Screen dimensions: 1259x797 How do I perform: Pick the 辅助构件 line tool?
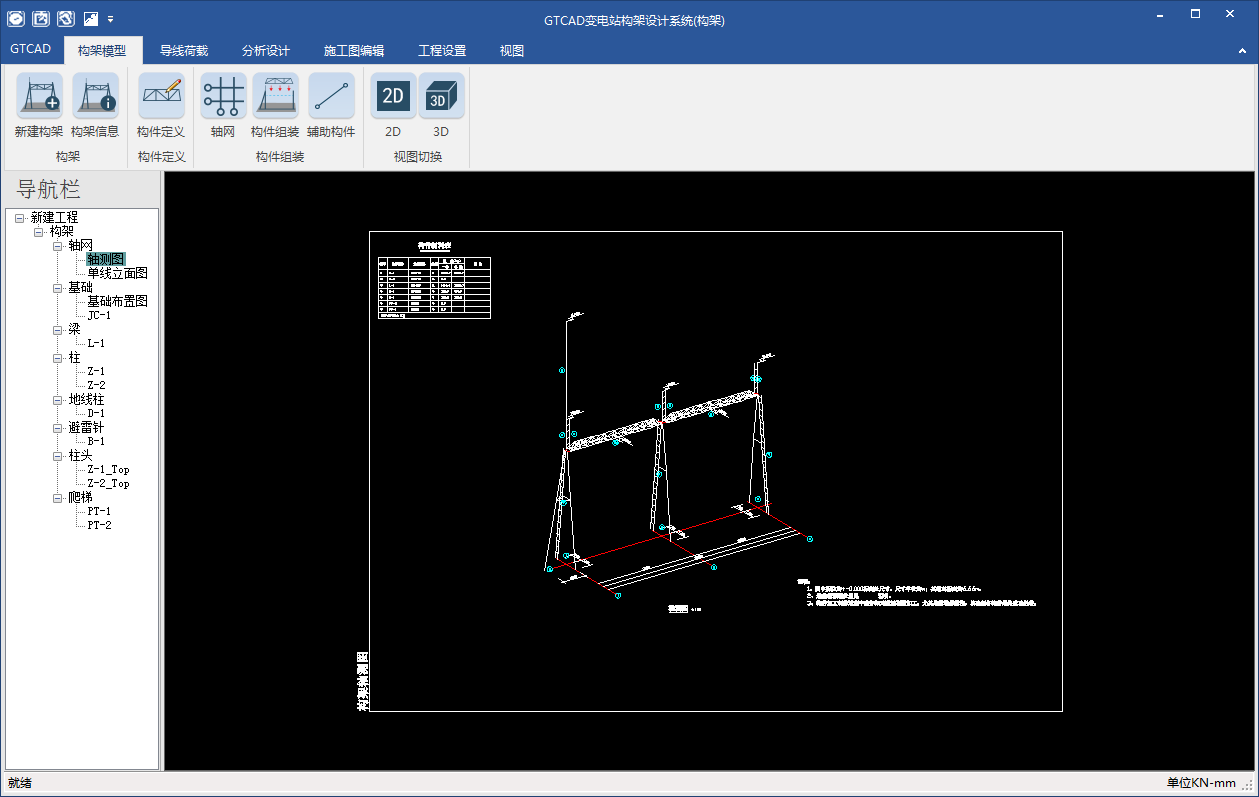331,97
